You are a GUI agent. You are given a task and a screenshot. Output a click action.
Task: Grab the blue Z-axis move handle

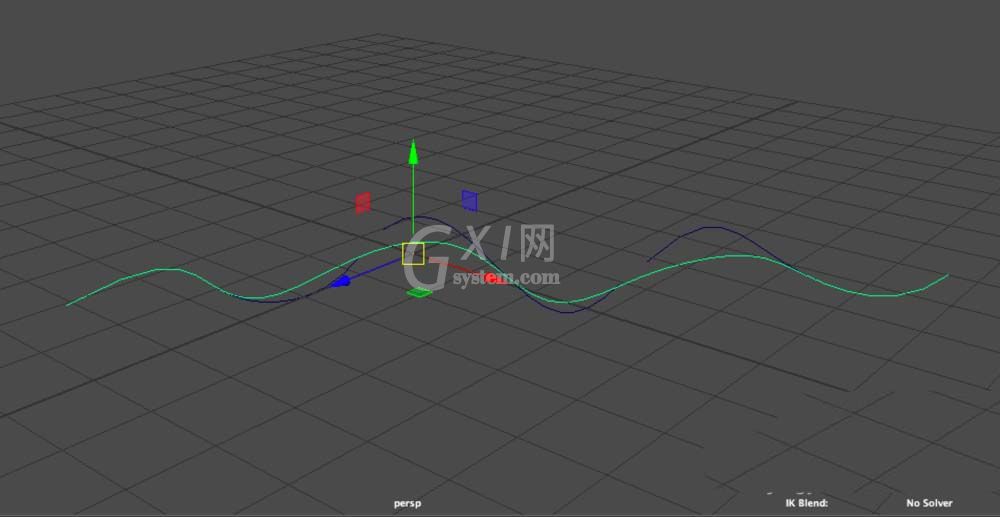[x=341, y=281]
